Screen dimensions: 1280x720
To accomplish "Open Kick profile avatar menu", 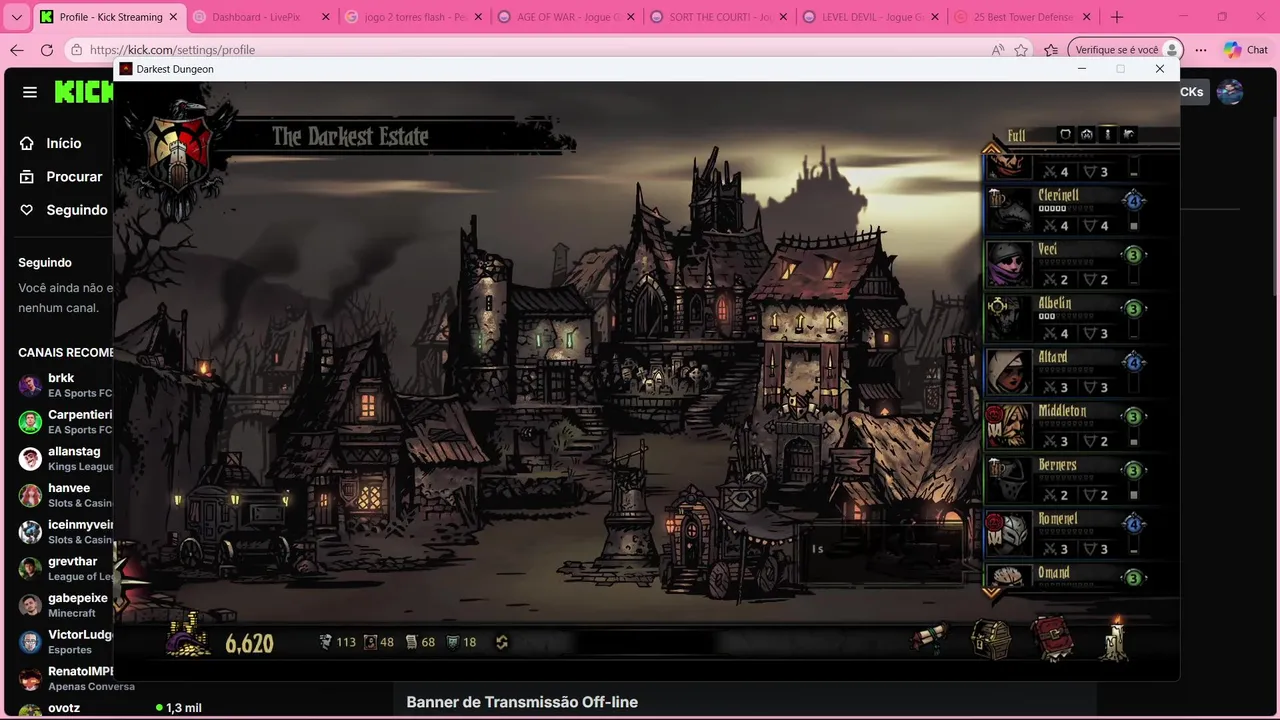I will click(1229, 92).
